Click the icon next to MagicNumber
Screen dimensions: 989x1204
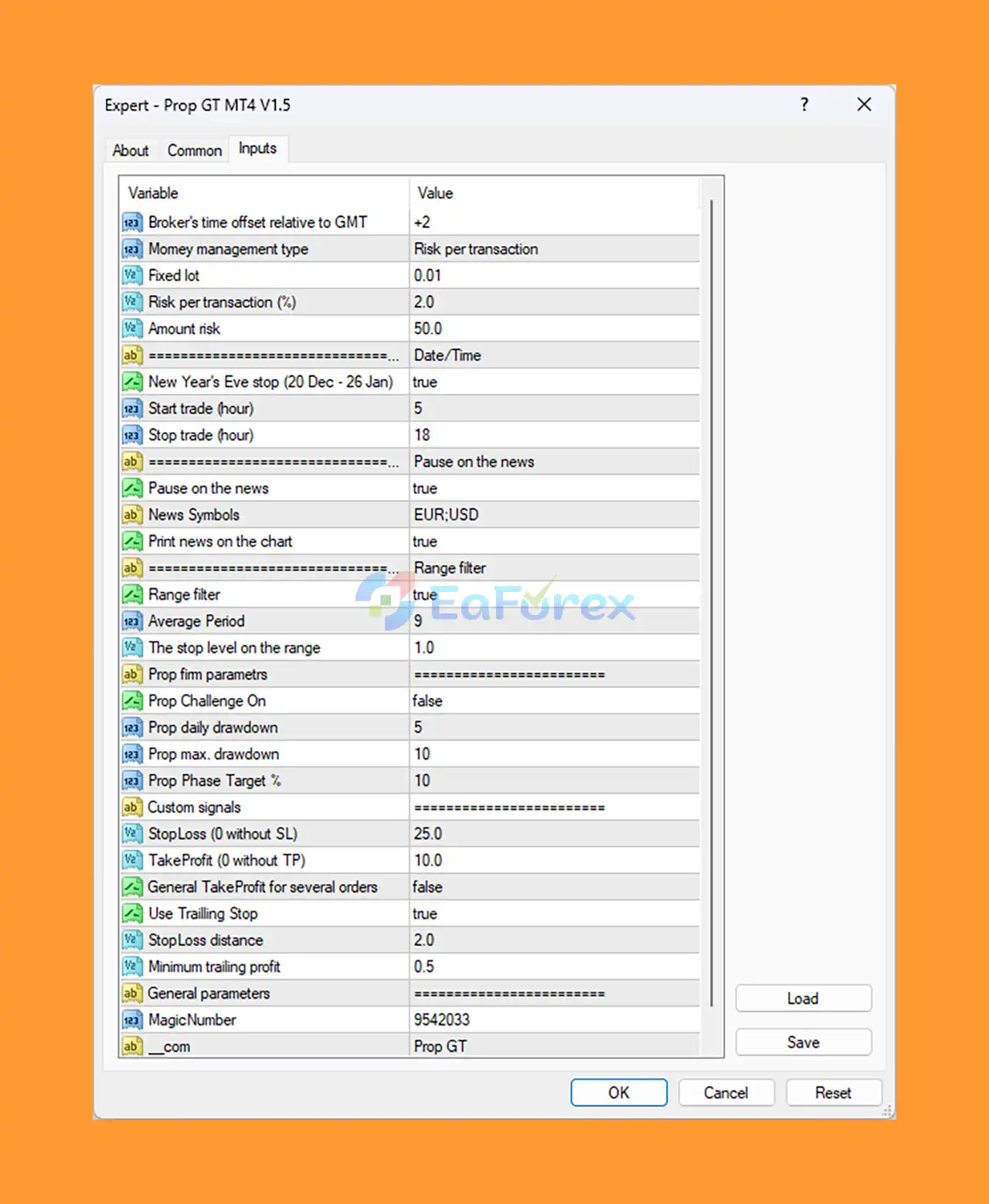132,1020
